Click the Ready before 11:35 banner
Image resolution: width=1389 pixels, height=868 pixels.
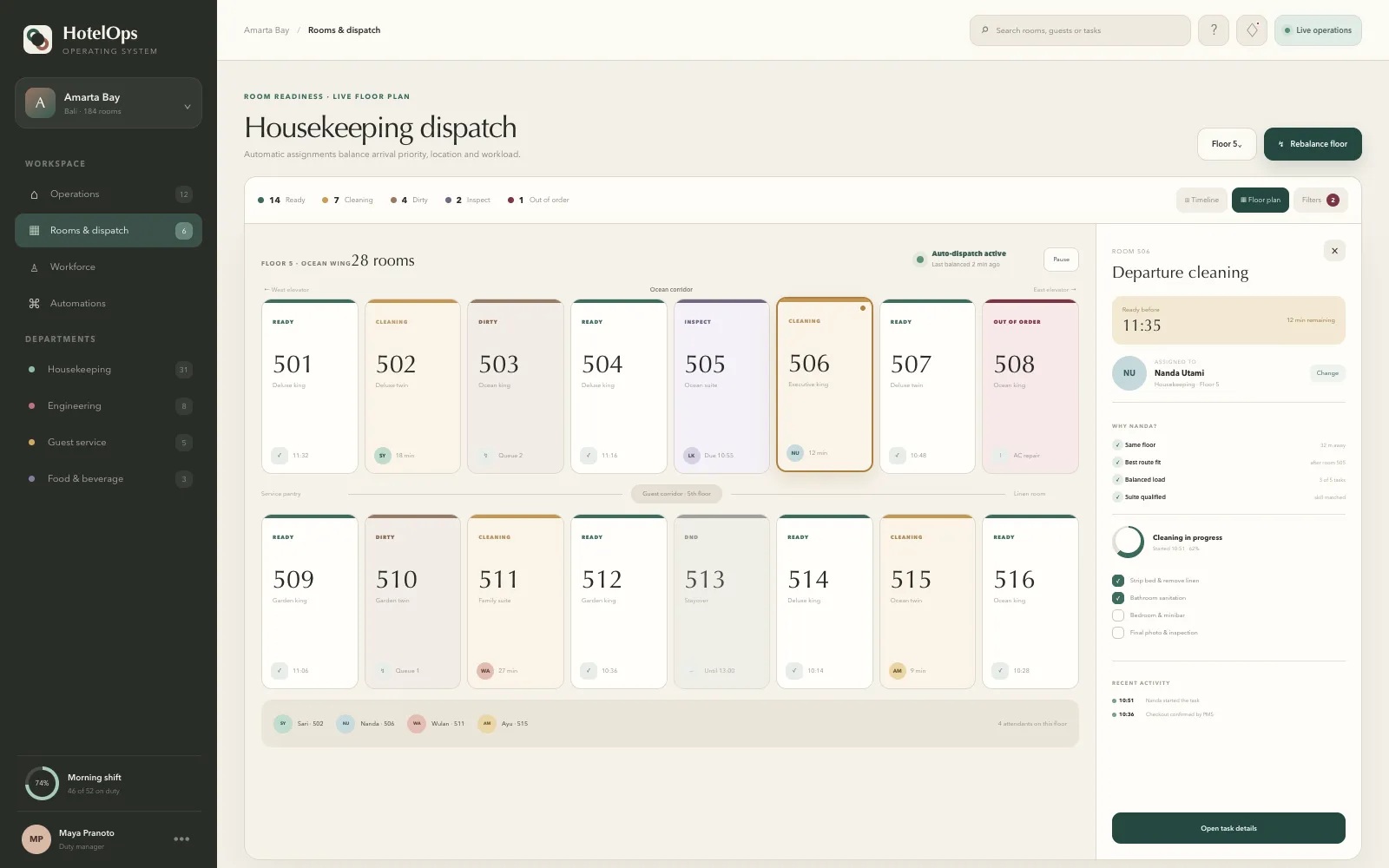coord(1228,320)
